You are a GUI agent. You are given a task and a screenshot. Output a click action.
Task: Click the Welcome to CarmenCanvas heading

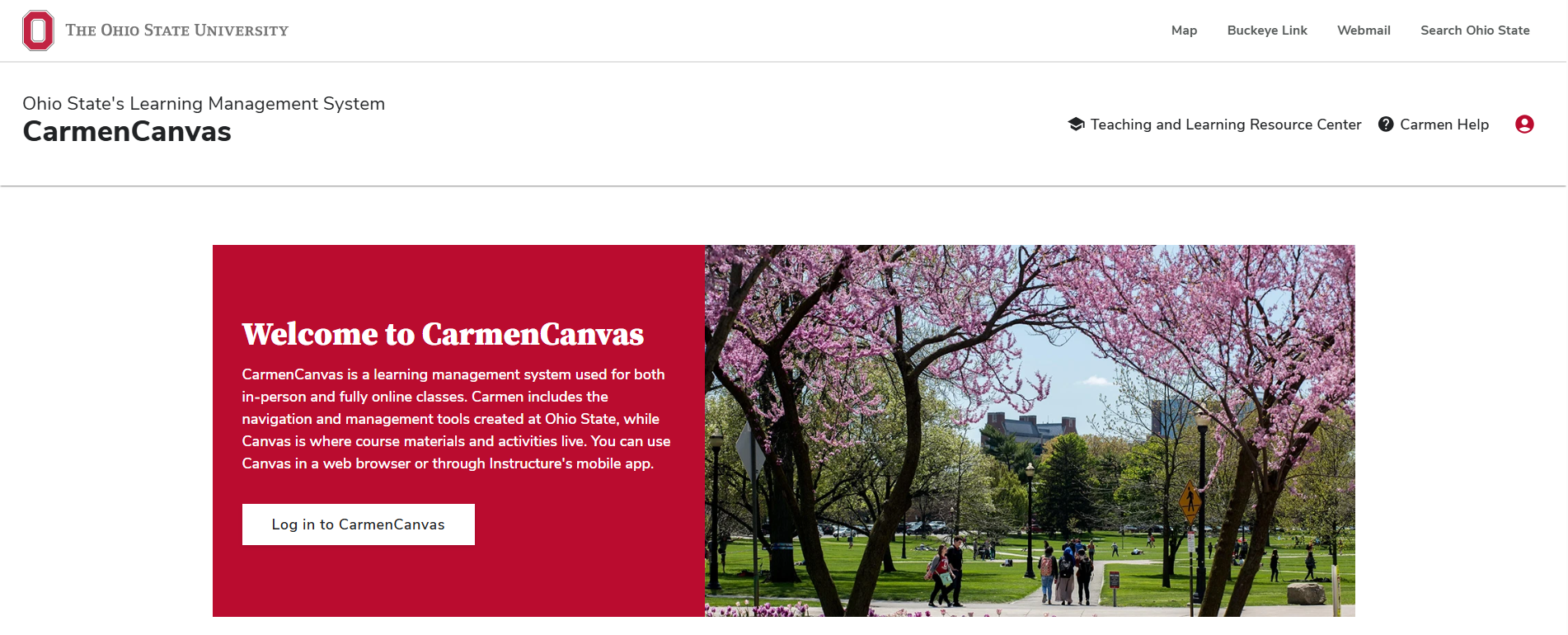coord(443,334)
